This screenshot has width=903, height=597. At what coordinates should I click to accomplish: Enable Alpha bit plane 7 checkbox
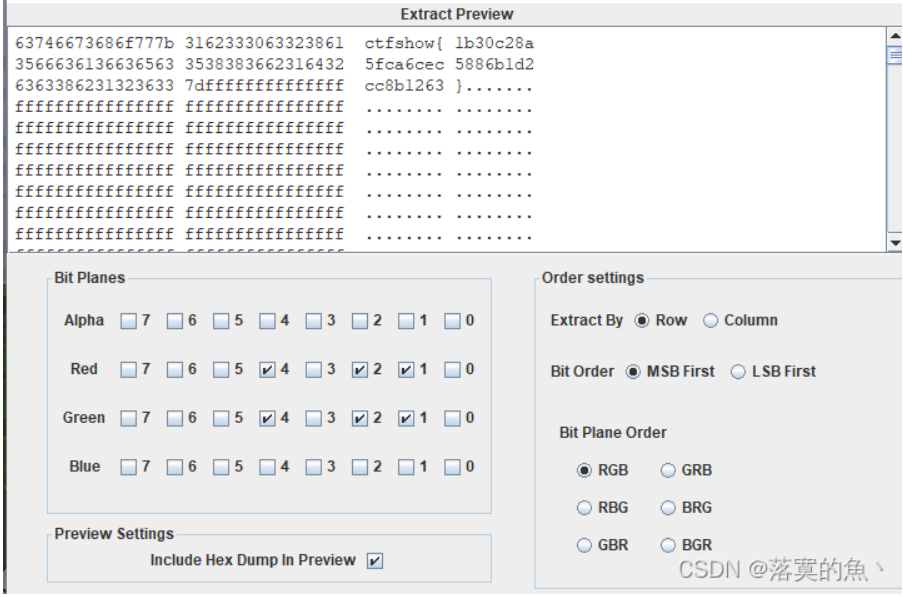tap(128, 321)
